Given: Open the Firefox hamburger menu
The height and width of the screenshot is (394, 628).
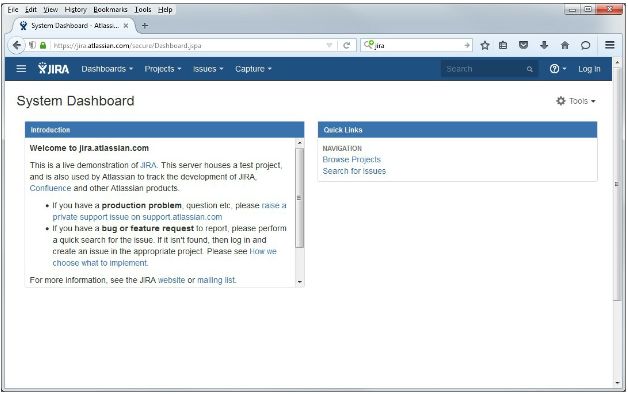Looking at the screenshot, I should point(610,45).
